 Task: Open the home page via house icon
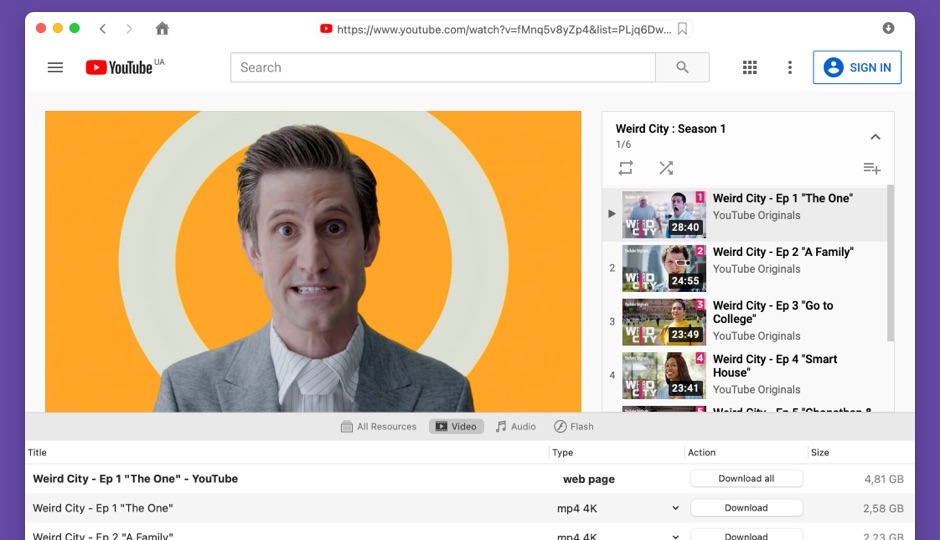162,28
